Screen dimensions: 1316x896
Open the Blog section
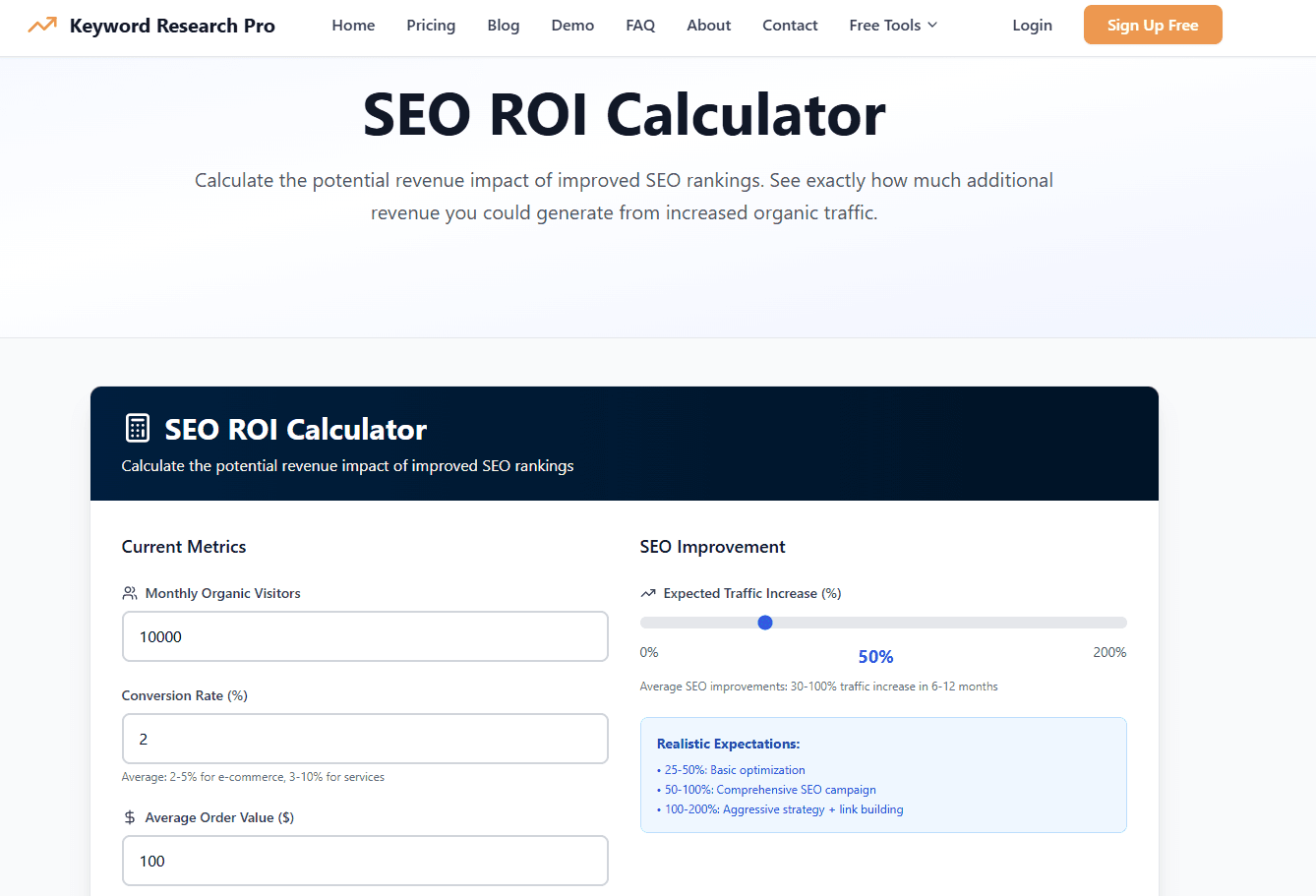[503, 25]
